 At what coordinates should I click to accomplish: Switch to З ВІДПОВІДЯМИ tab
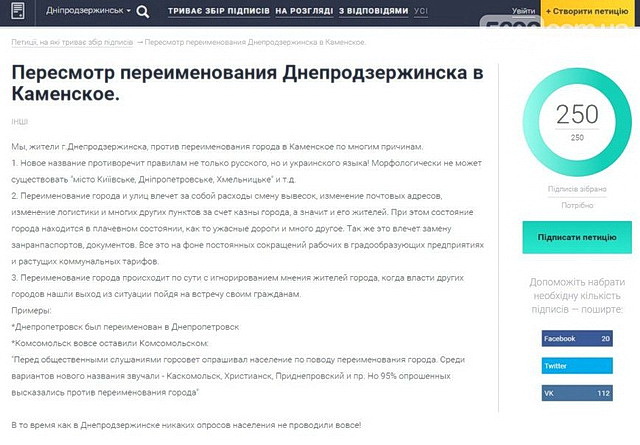click(x=373, y=11)
